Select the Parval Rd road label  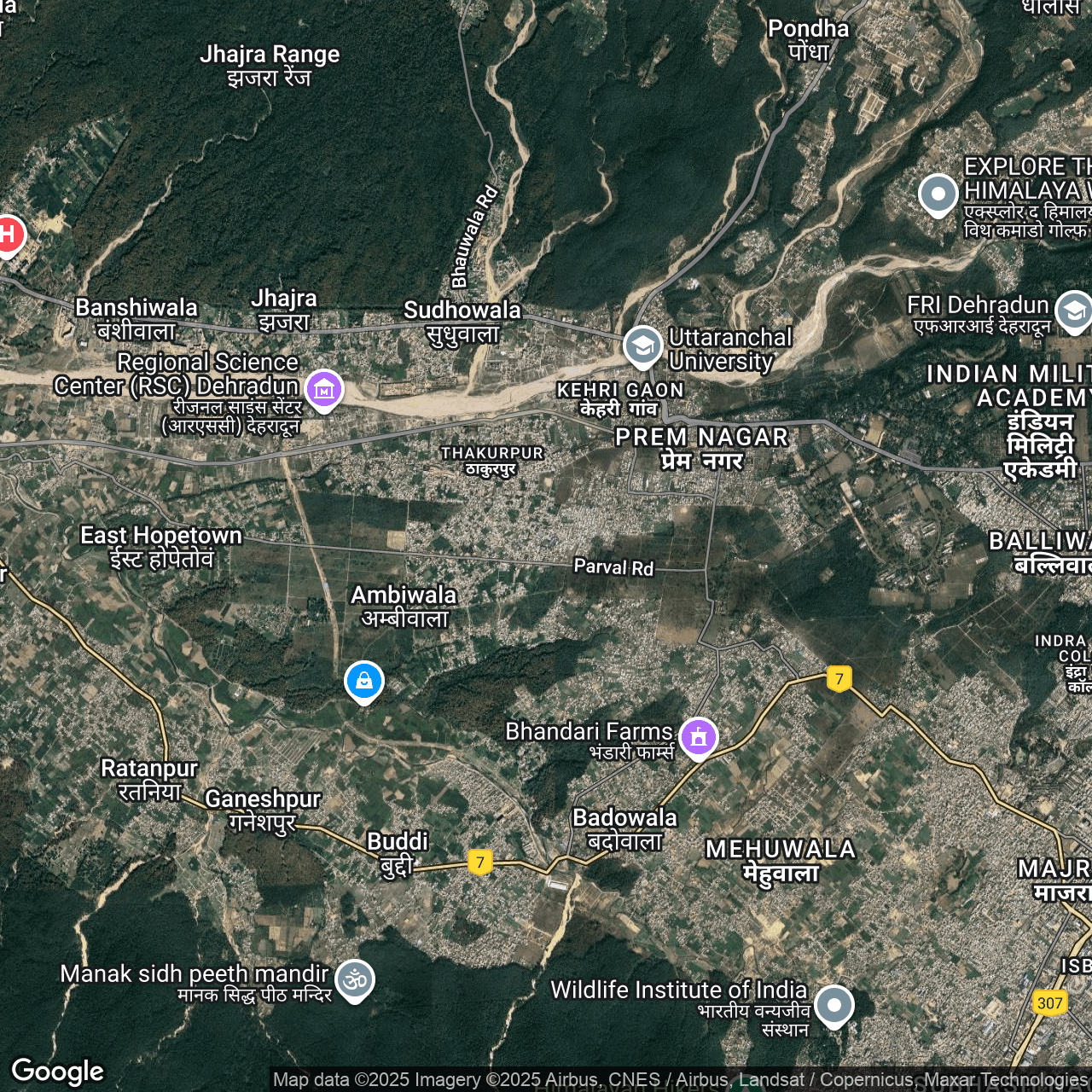[613, 566]
